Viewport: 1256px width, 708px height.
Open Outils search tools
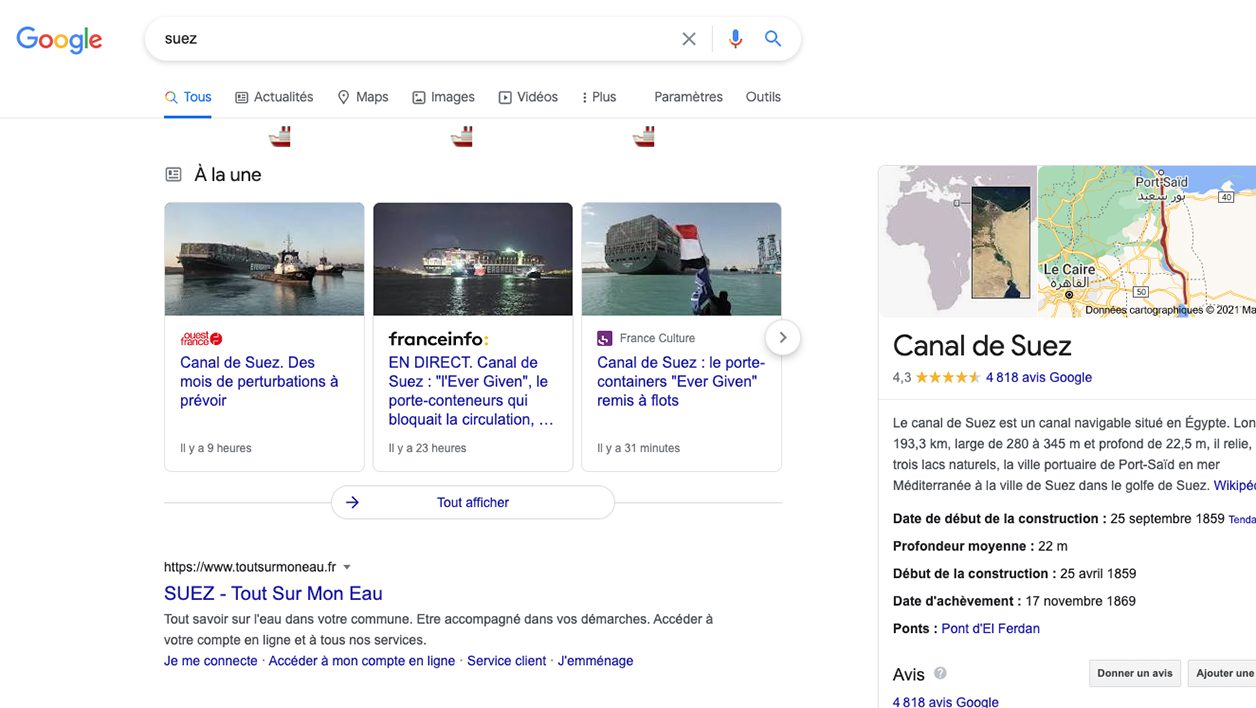(x=763, y=97)
